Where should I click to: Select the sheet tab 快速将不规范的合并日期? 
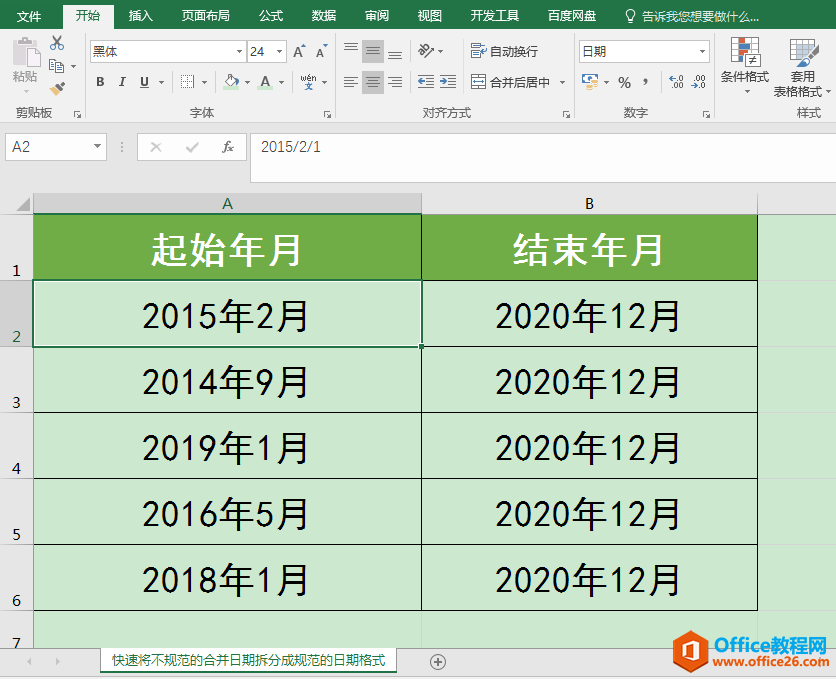coord(248,660)
